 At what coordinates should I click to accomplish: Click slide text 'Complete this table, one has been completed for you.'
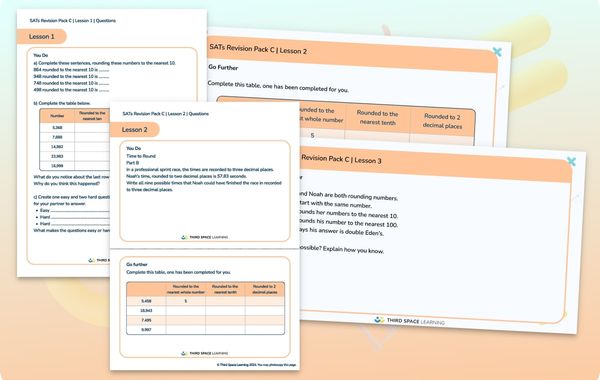tap(278, 86)
